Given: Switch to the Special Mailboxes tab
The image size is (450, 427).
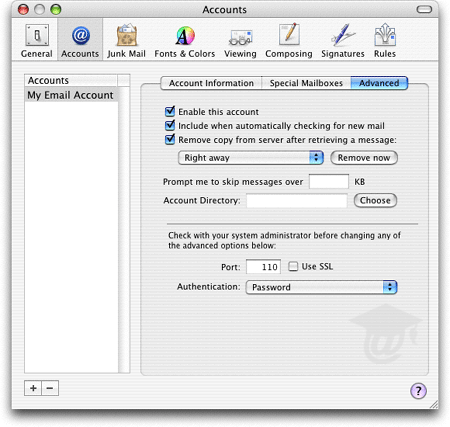Looking at the screenshot, I should tap(306, 83).
